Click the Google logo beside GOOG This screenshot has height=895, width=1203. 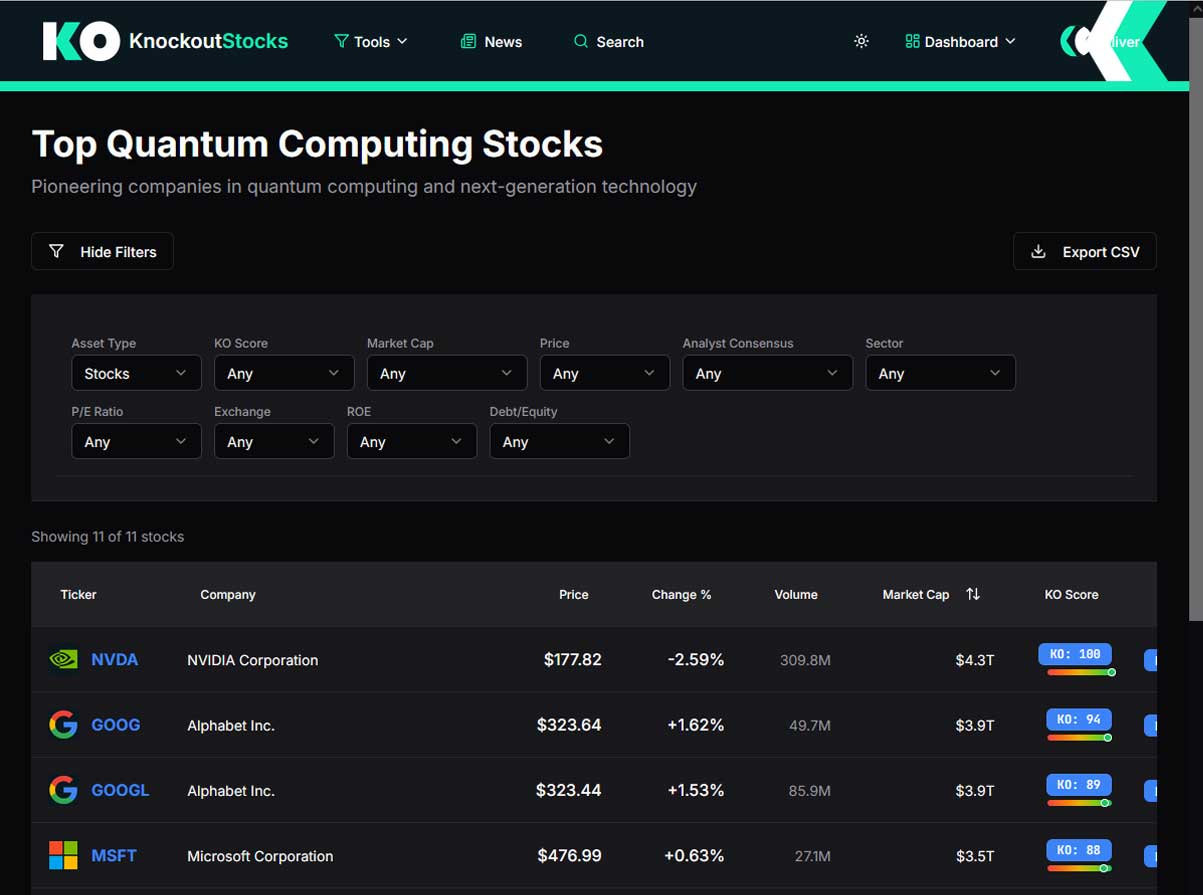click(62, 724)
